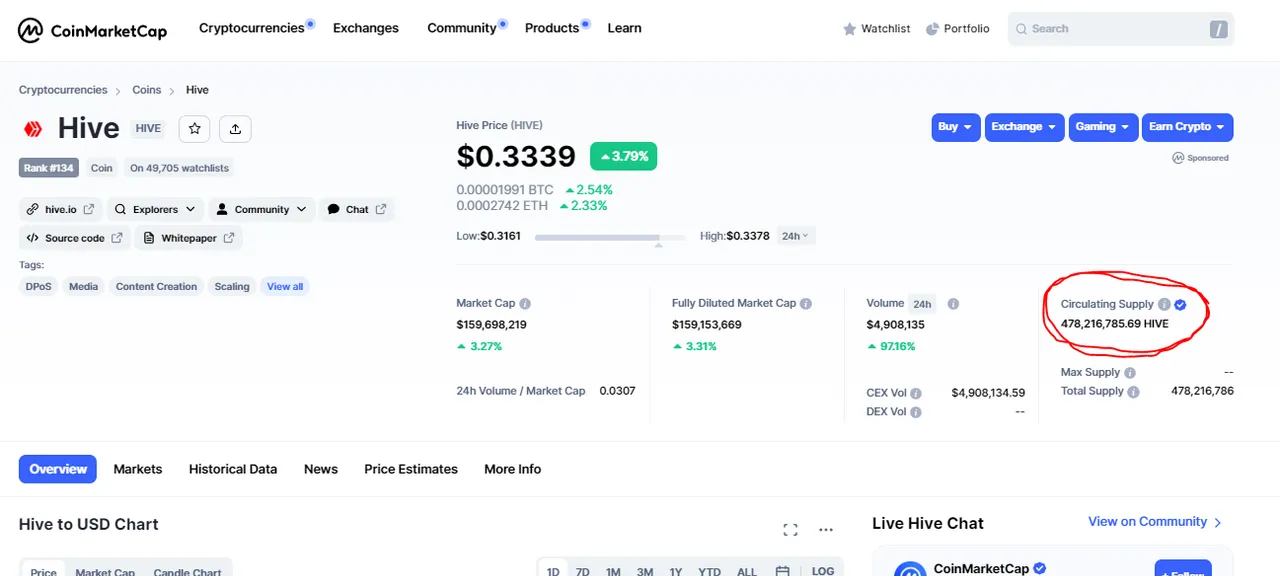Switch chart to Market Cap view
The height and width of the screenshot is (576, 1280).
105,572
